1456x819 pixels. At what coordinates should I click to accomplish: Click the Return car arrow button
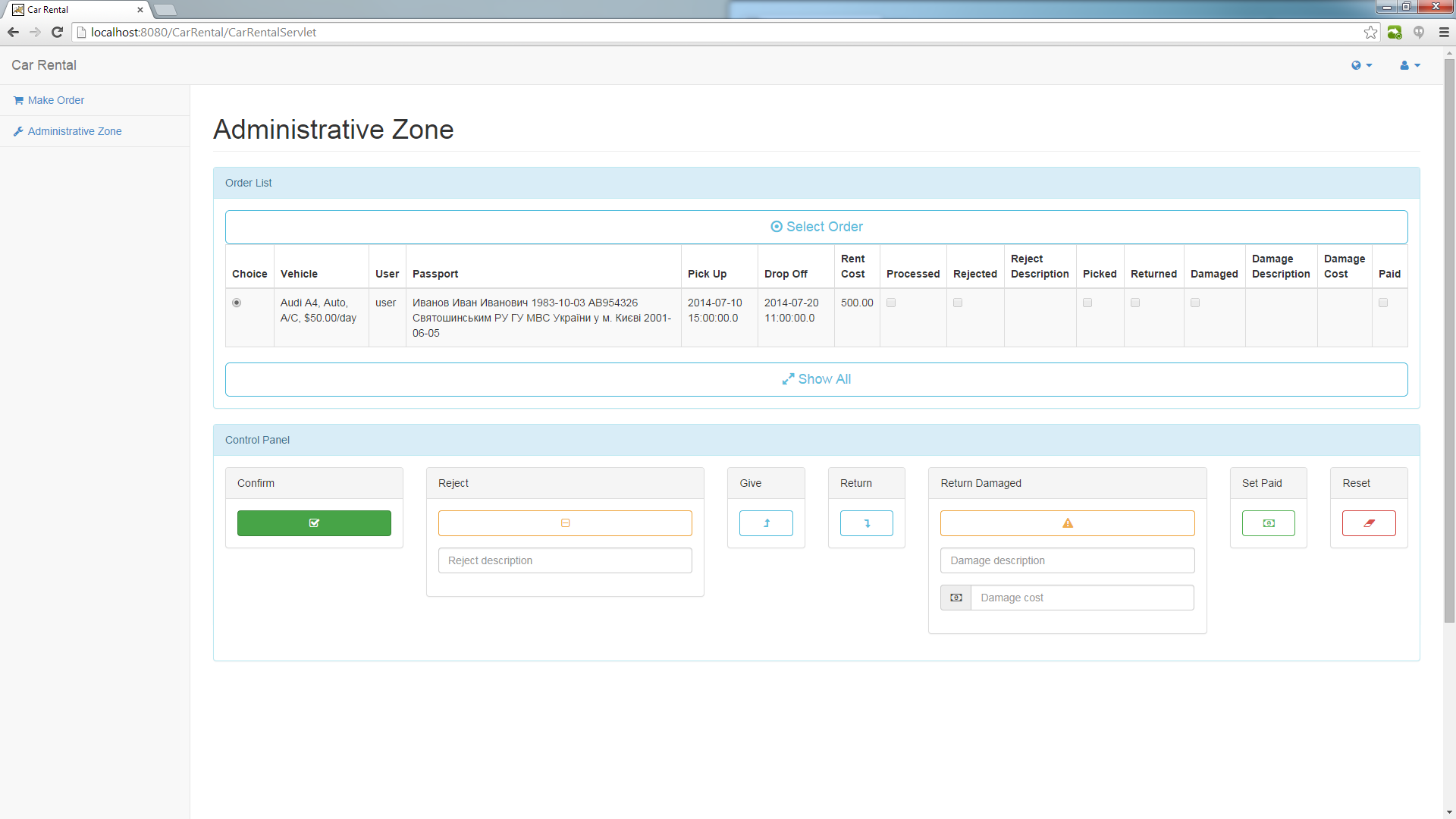tap(867, 523)
